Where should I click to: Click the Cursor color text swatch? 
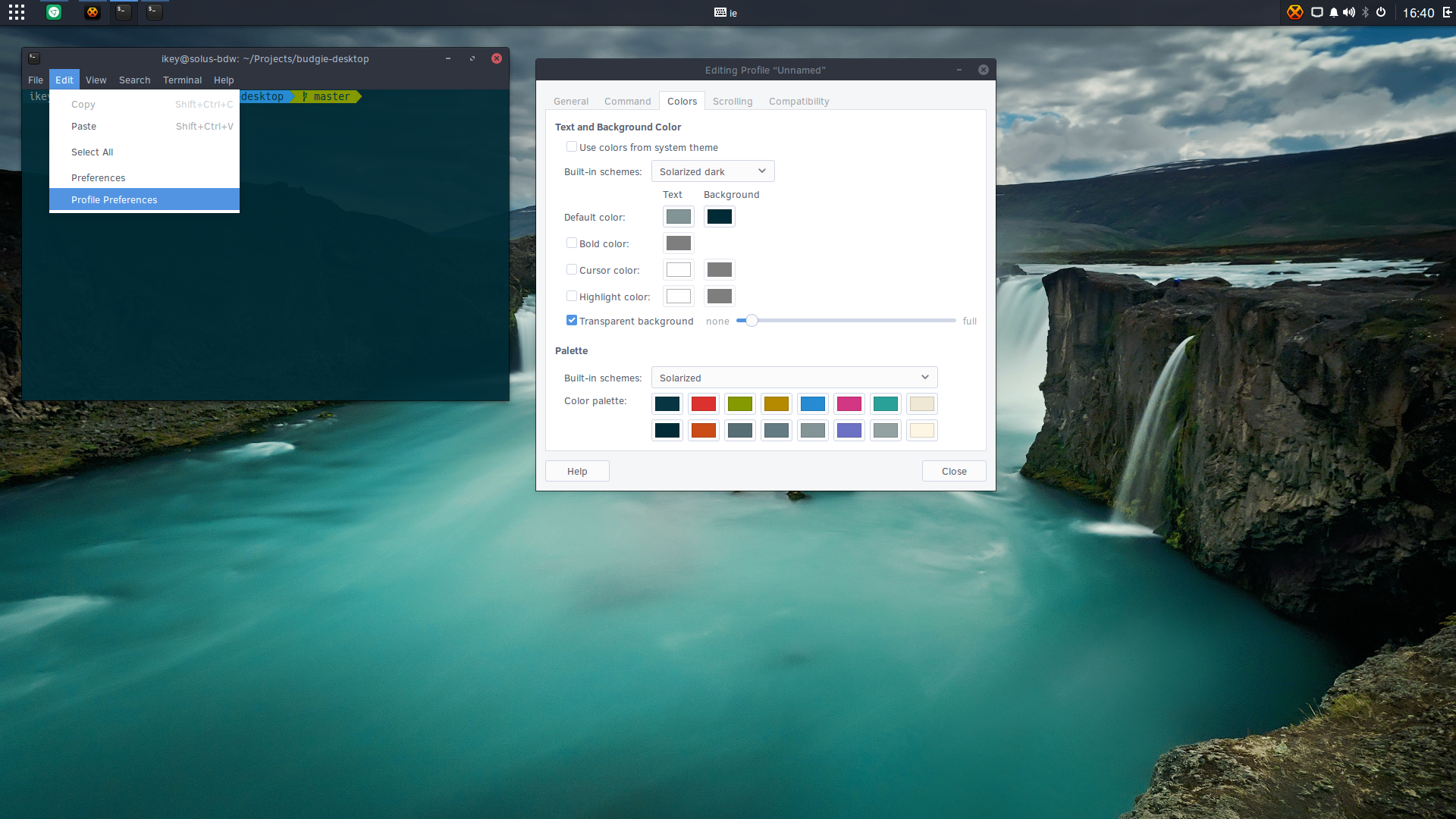679,270
